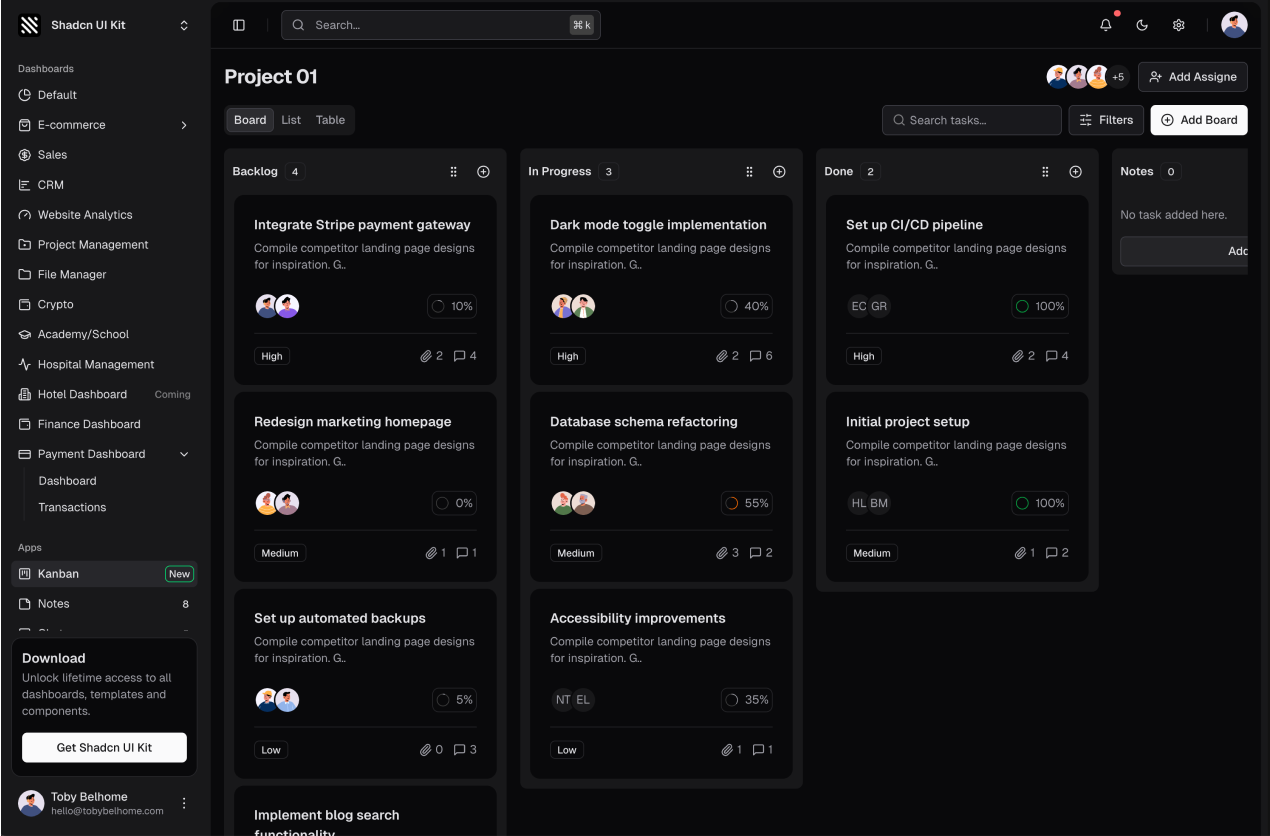The height and width of the screenshot is (836, 1270).
Task: Click attachment icon on Accessibility improvements card
Action: click(726, 750)
